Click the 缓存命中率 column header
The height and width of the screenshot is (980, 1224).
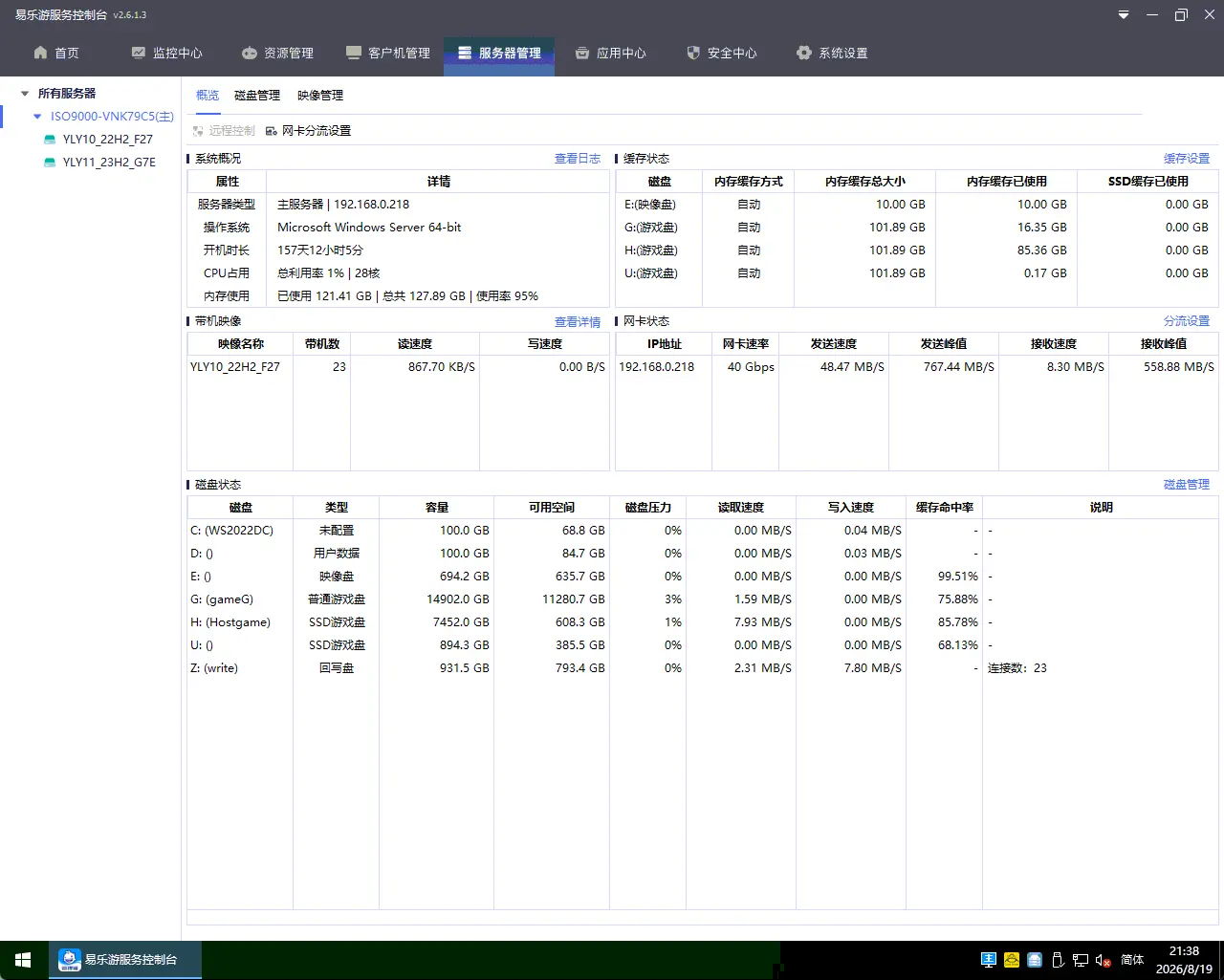944,508
